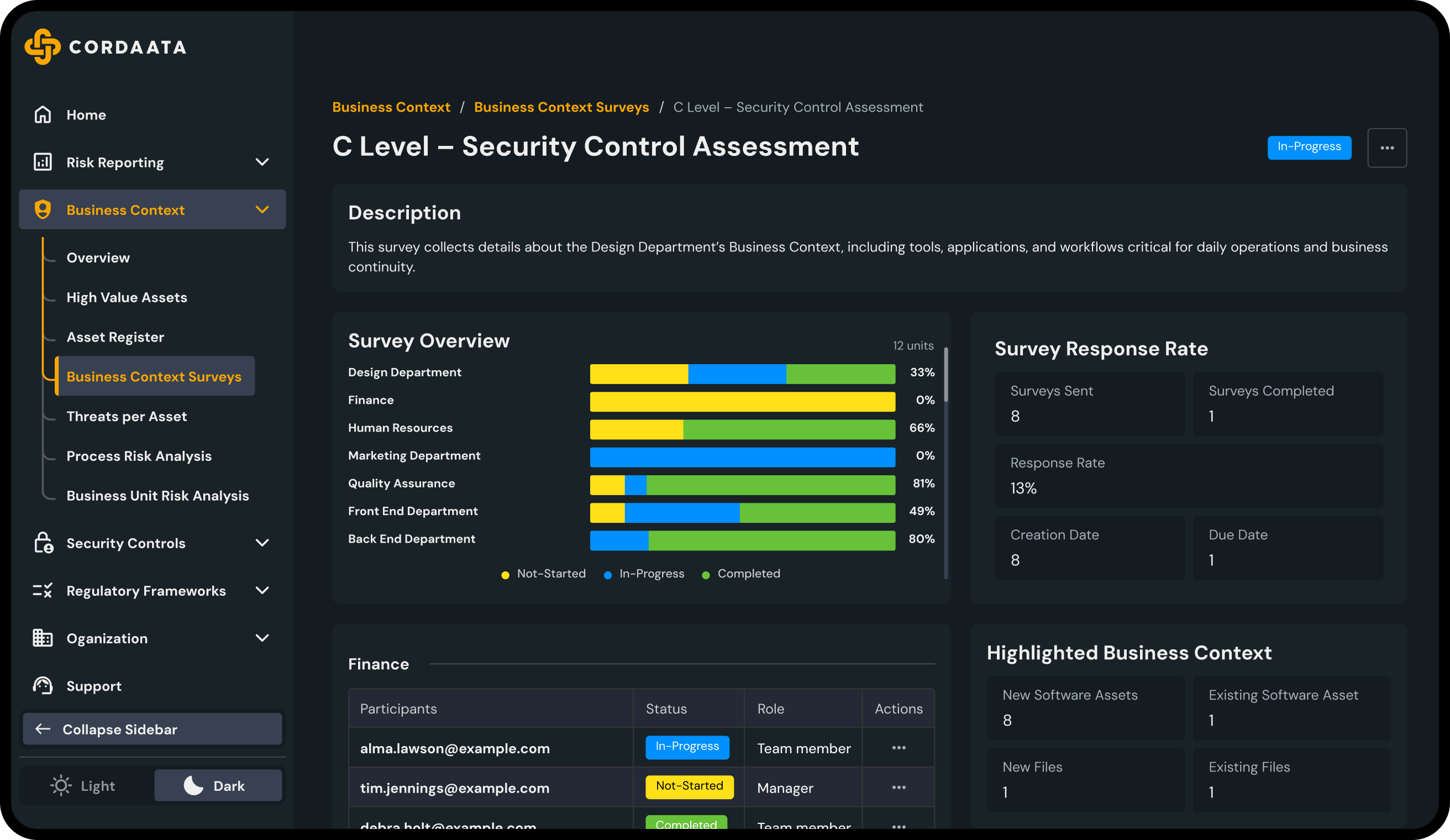Click the Business Context breadcrumb link
Screen dimensions: 1450x840
click(391, 107)
